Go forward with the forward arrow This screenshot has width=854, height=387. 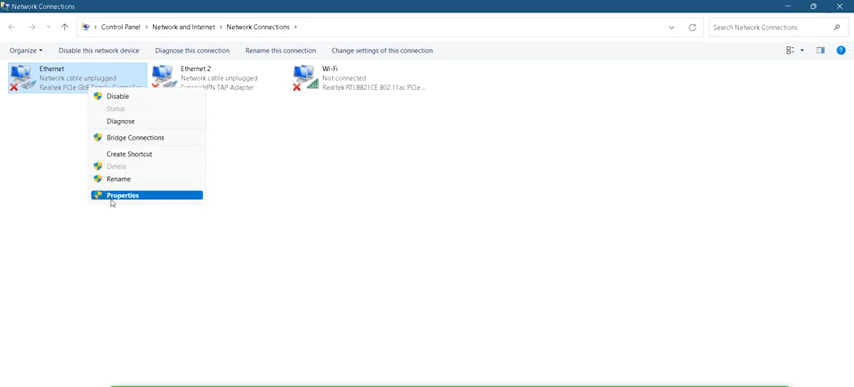[32, 27]
